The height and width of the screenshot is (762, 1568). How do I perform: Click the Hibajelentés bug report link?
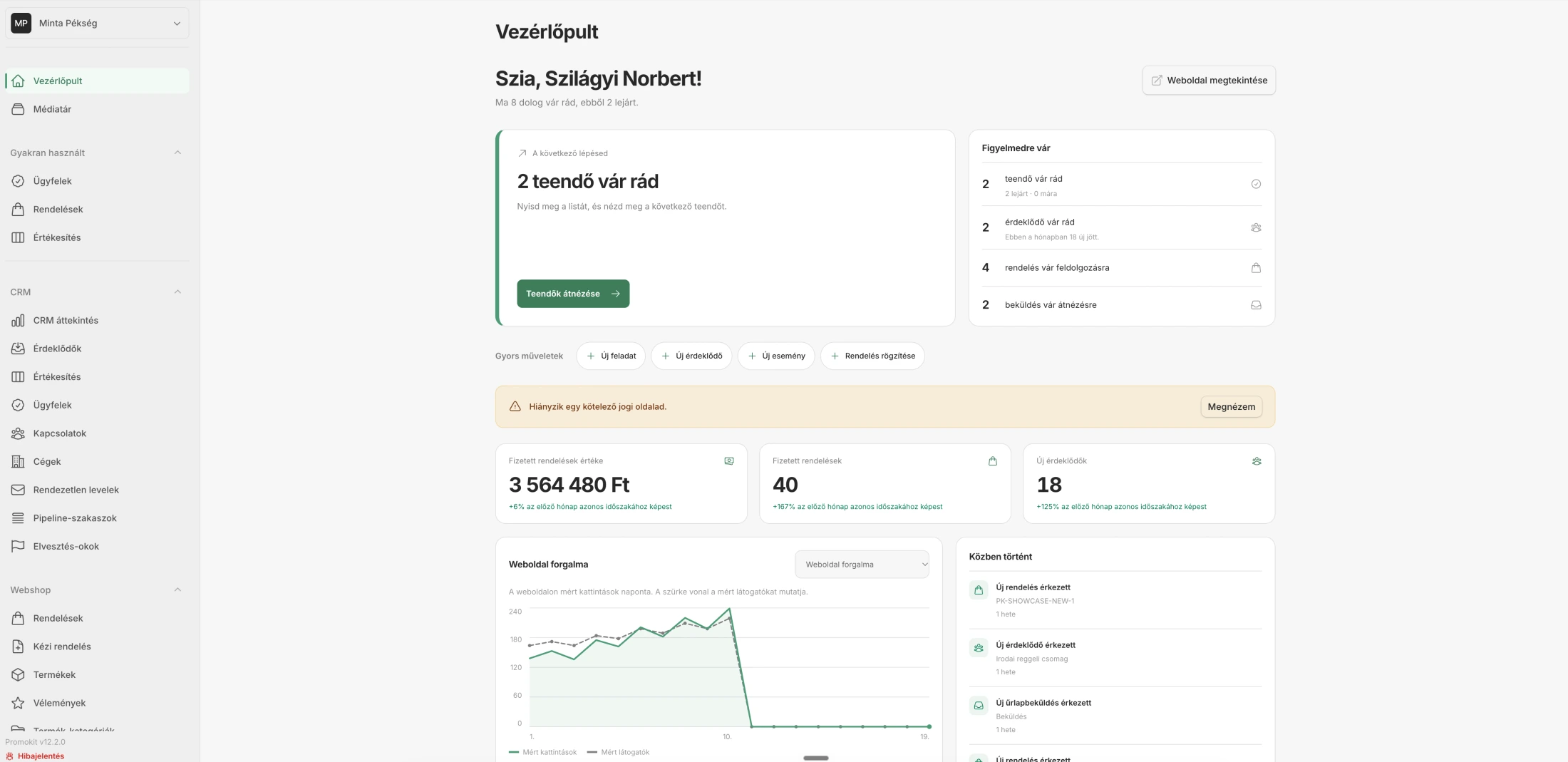pos(35,756)
